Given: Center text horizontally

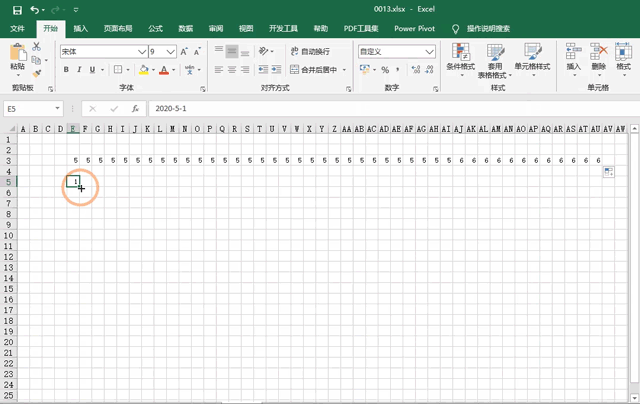Looking at the screenshot, I should [232, 70].
